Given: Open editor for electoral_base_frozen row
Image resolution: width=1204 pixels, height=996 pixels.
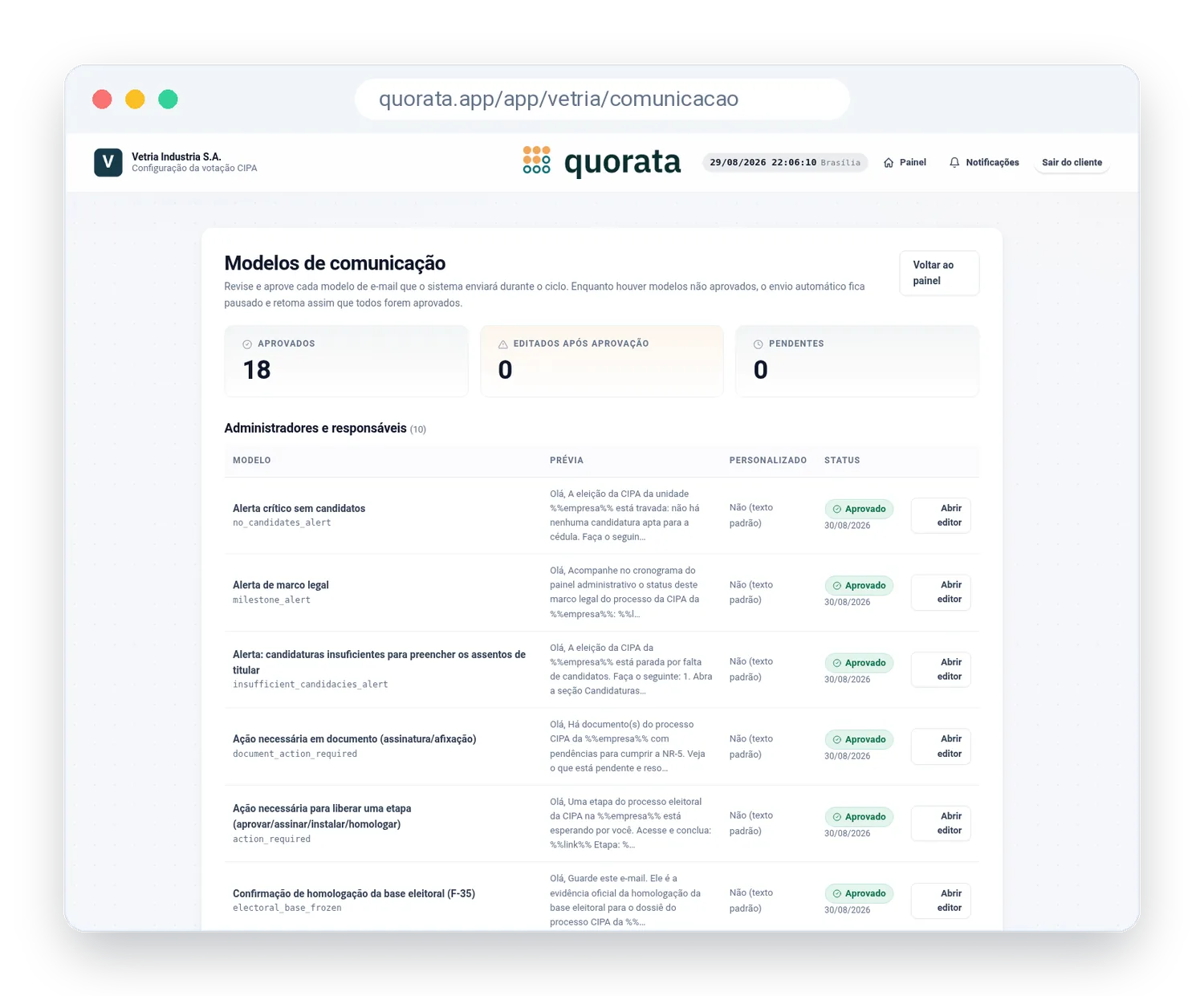Looking at the screenshot, I should 941,900.
